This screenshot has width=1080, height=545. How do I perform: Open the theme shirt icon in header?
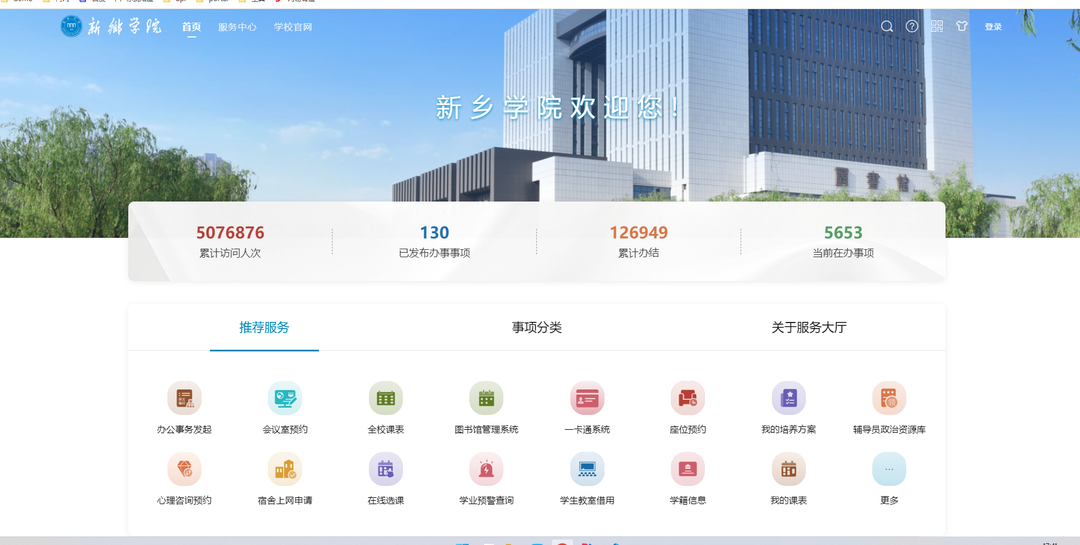coord(962,26)
